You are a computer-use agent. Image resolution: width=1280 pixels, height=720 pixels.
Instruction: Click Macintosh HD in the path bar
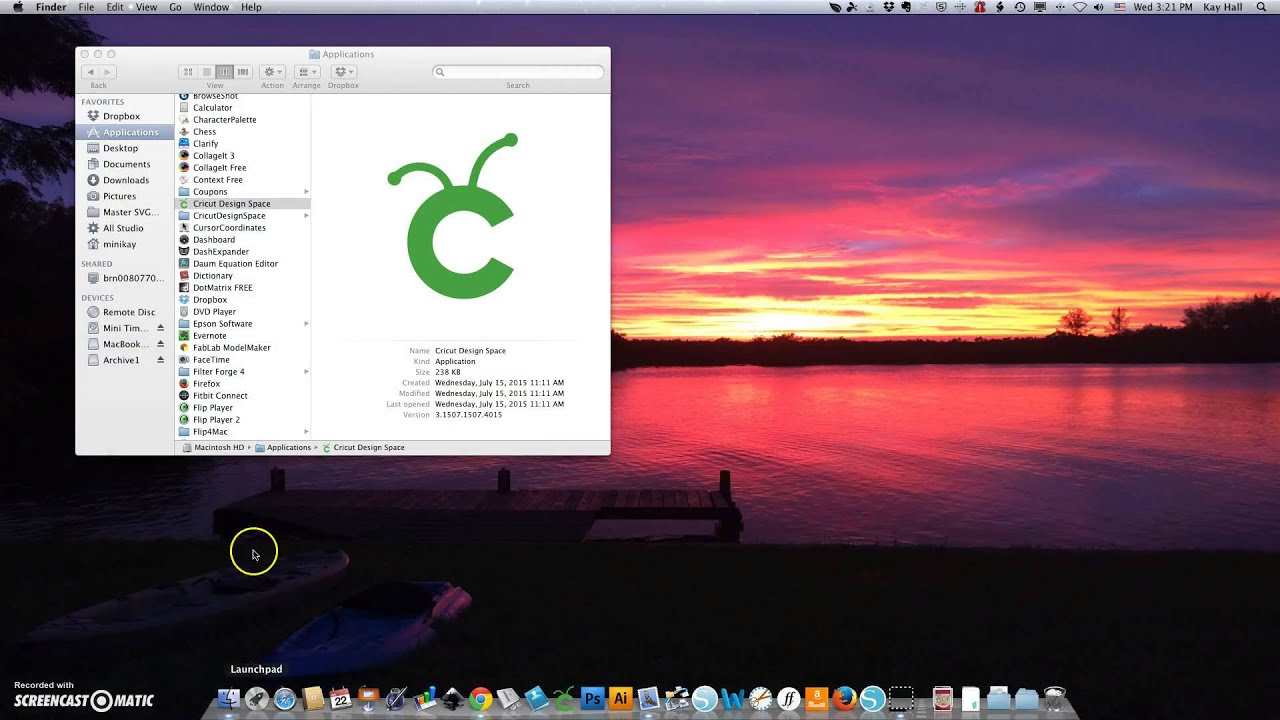(x=213, y=448)
